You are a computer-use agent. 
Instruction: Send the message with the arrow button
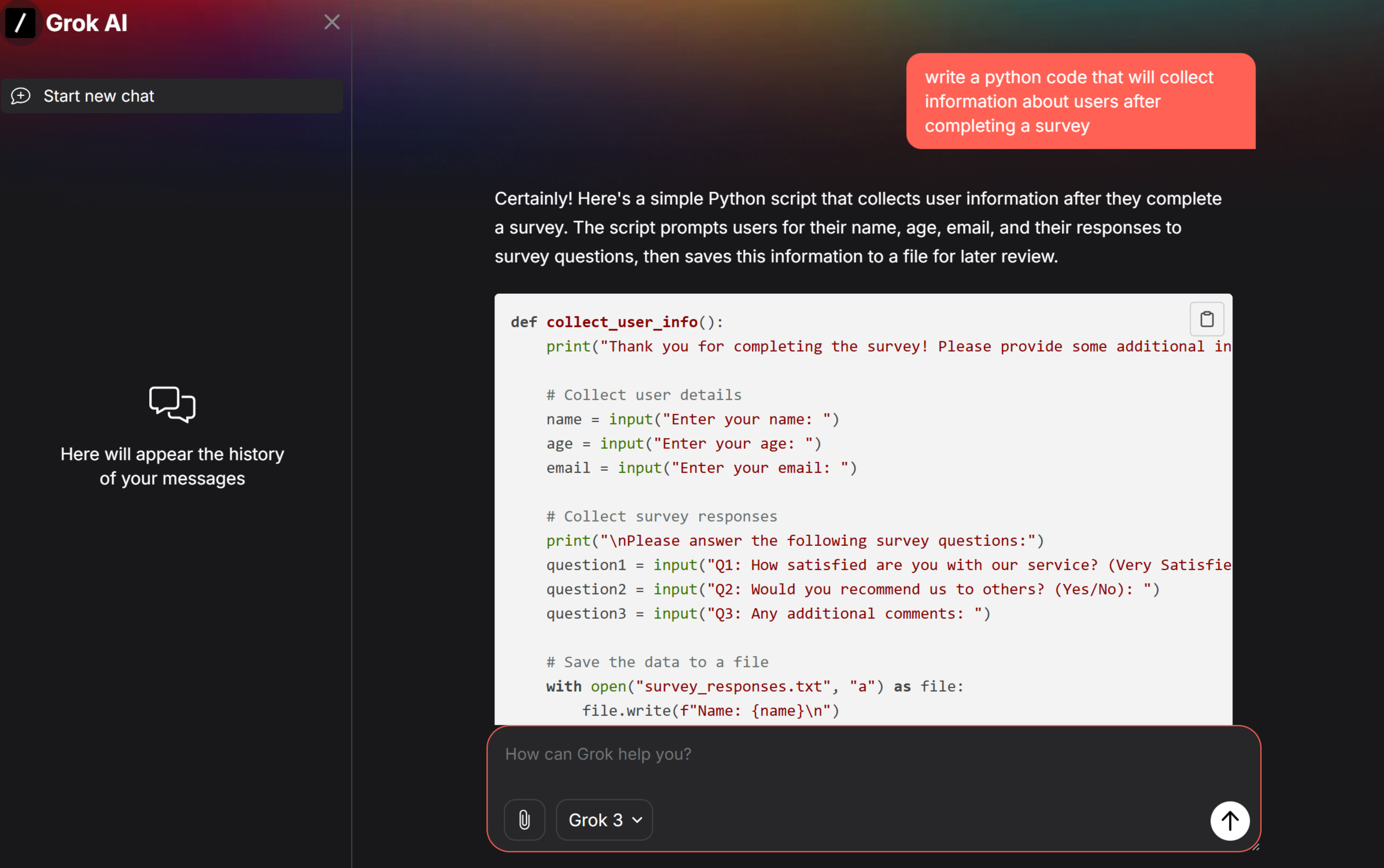1230,820
